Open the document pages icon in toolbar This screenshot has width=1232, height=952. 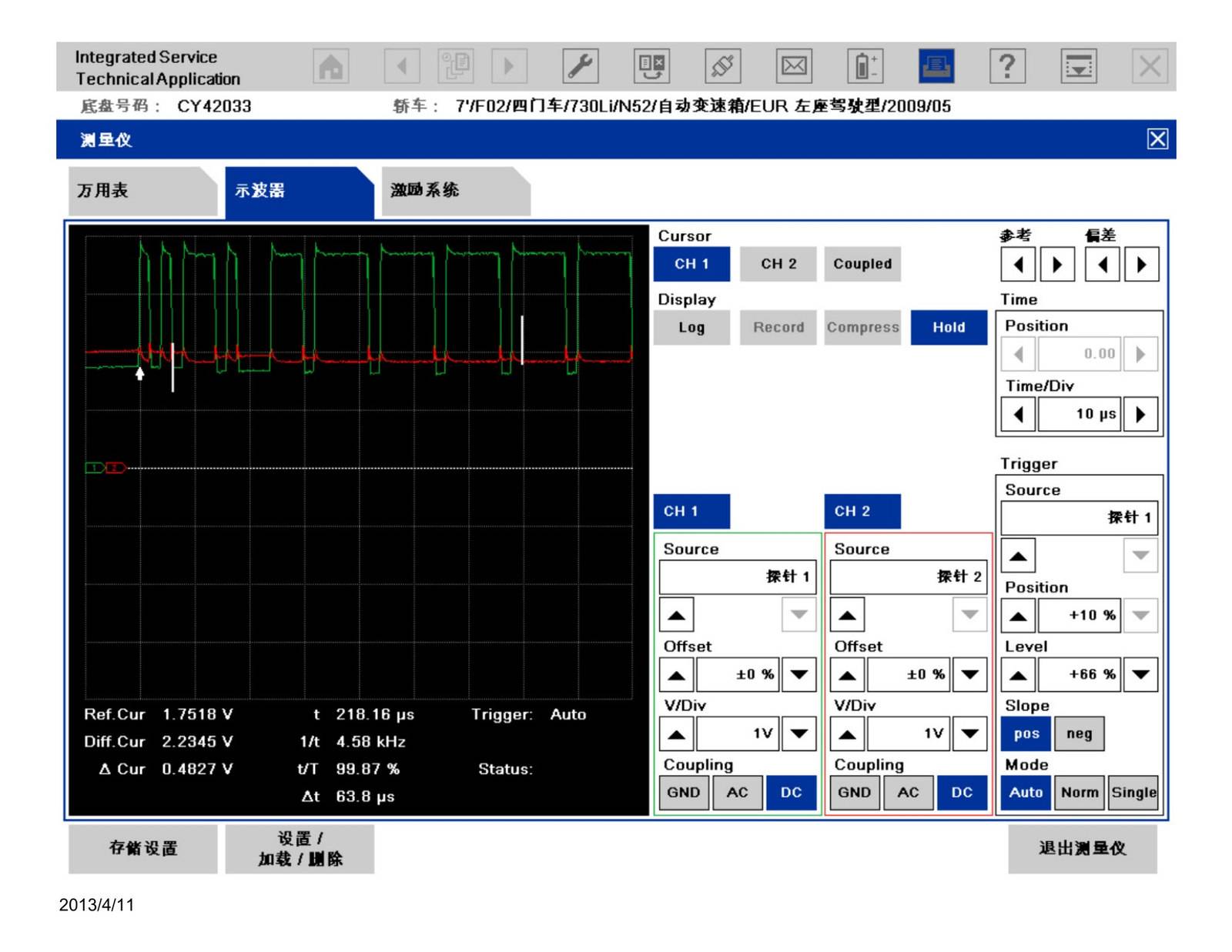[x=456, y=66]
